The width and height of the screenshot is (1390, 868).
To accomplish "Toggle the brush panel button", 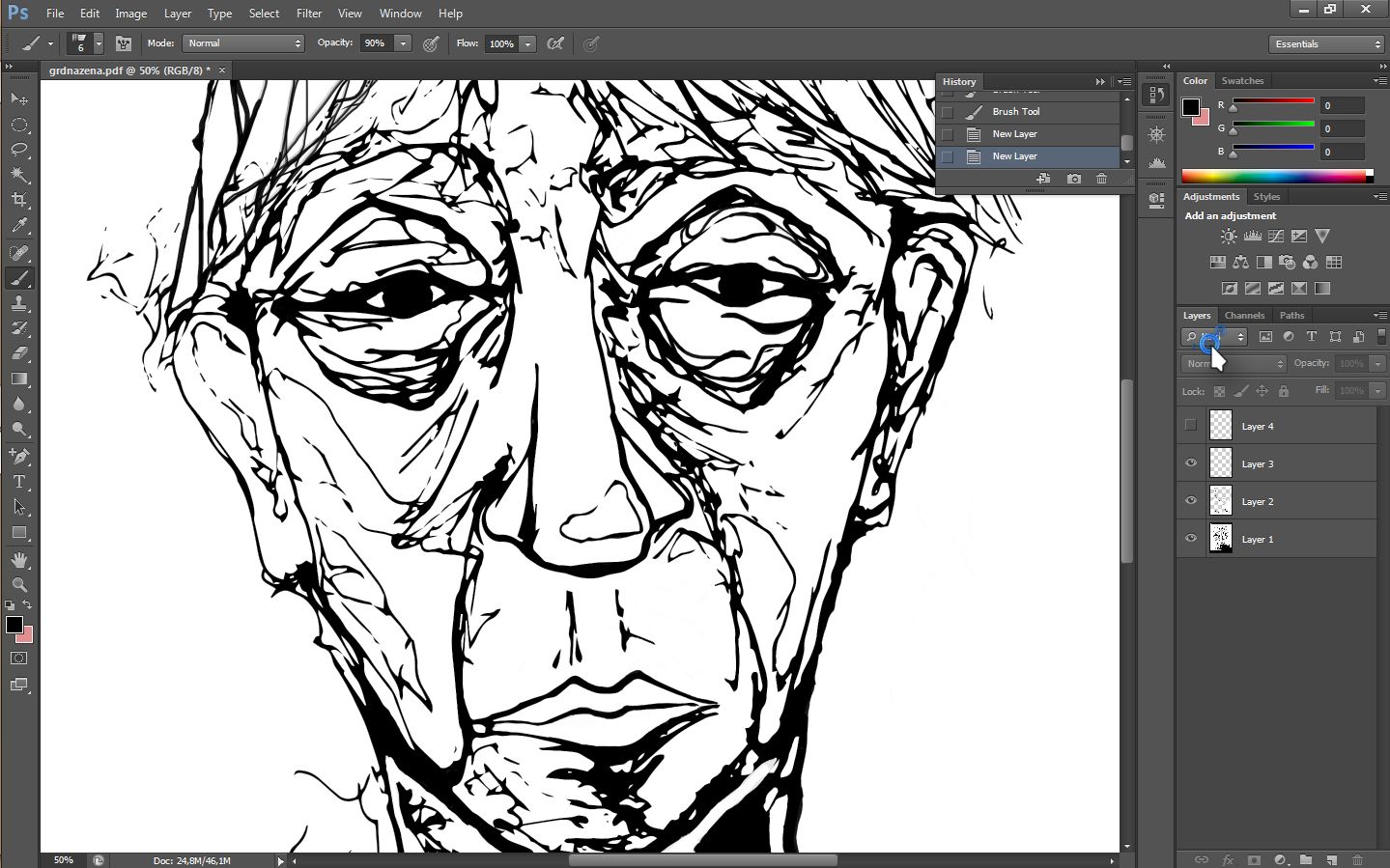I will [124, 43].
